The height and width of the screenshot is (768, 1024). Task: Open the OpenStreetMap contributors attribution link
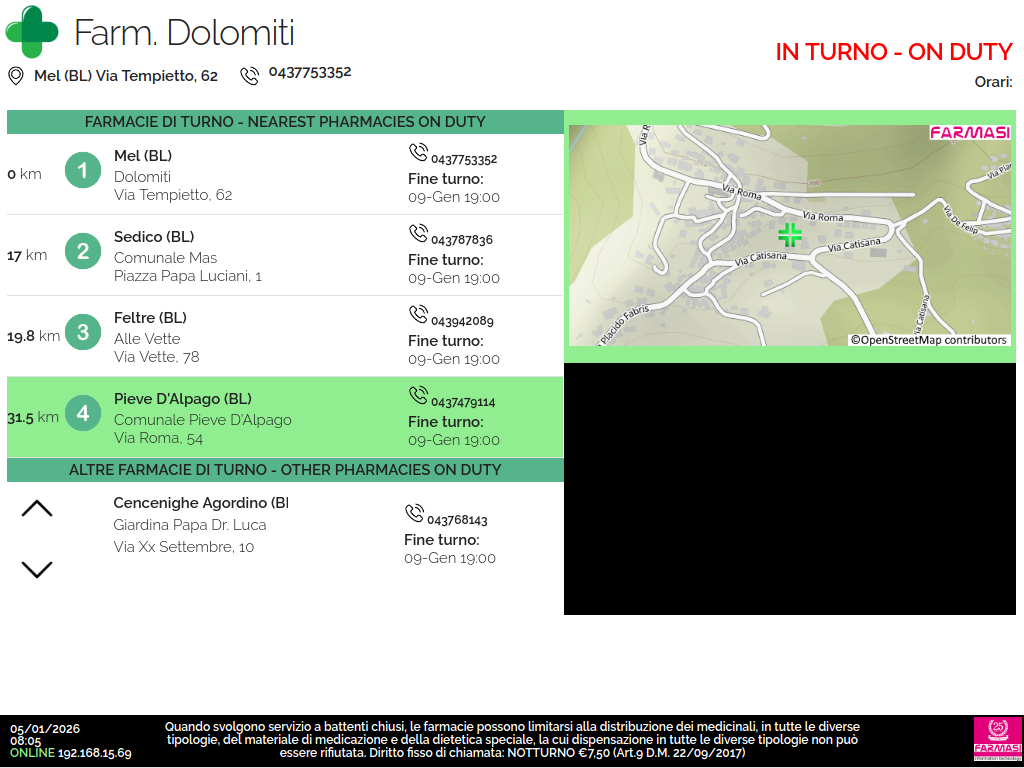click(x=929, y=340)
